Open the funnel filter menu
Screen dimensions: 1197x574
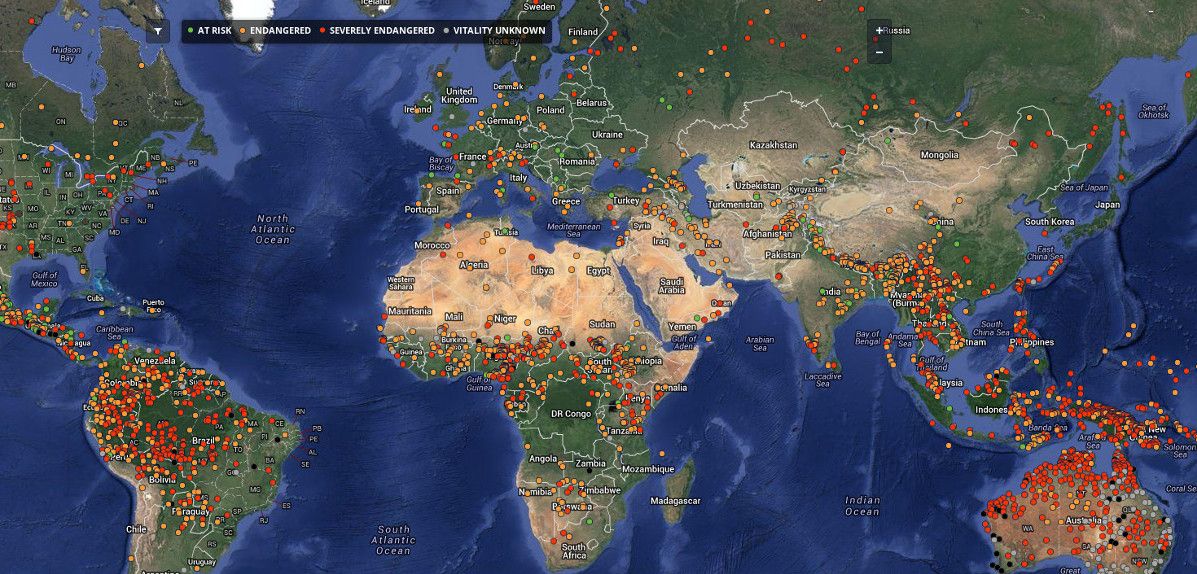[x=158, y=31]
